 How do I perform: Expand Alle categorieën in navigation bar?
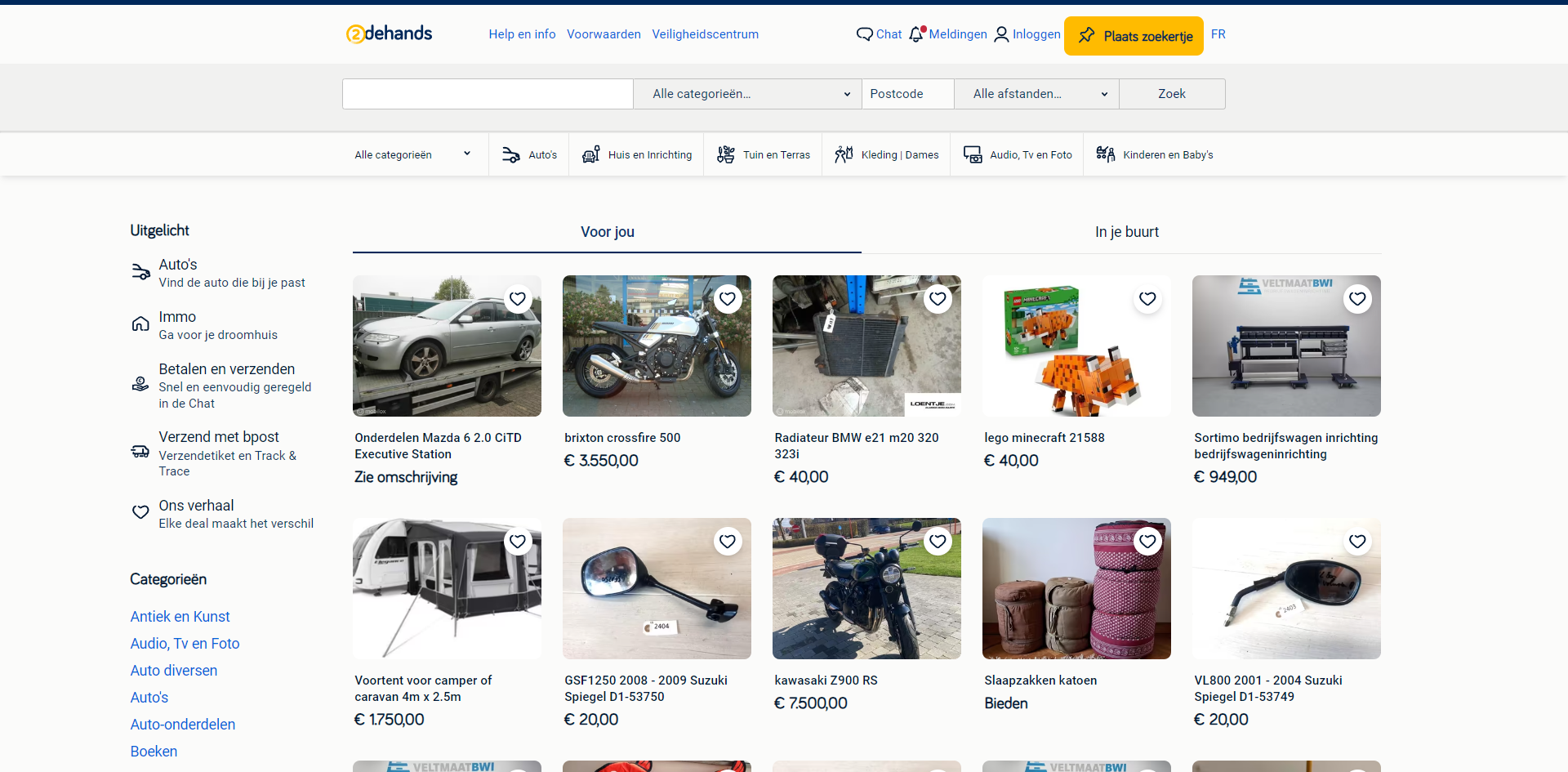click(412, 155)
